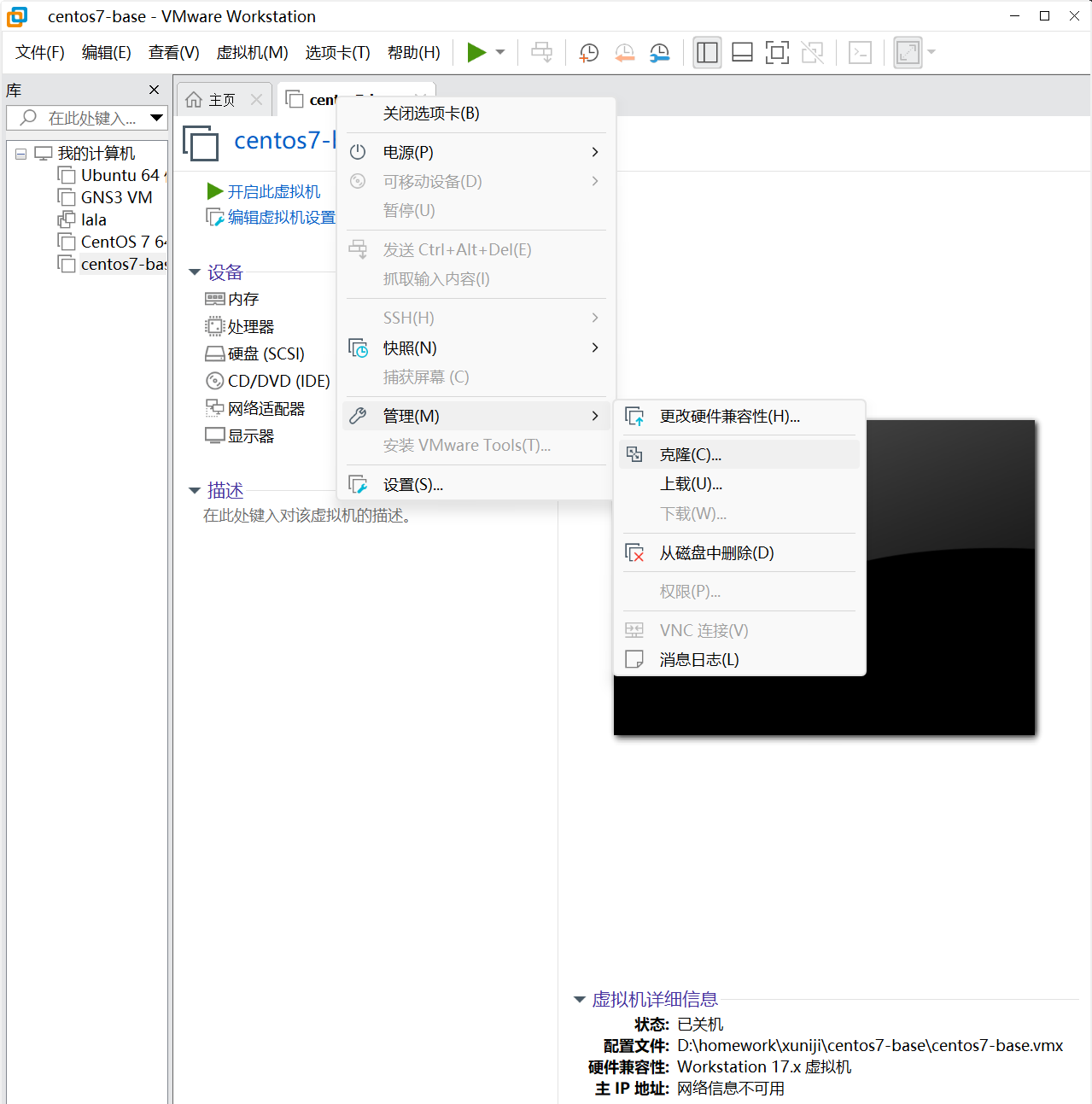Choose 克隆(C)... in the submenu
The height and width of the screenshot is (1104, 1092).
pos(739,455)
